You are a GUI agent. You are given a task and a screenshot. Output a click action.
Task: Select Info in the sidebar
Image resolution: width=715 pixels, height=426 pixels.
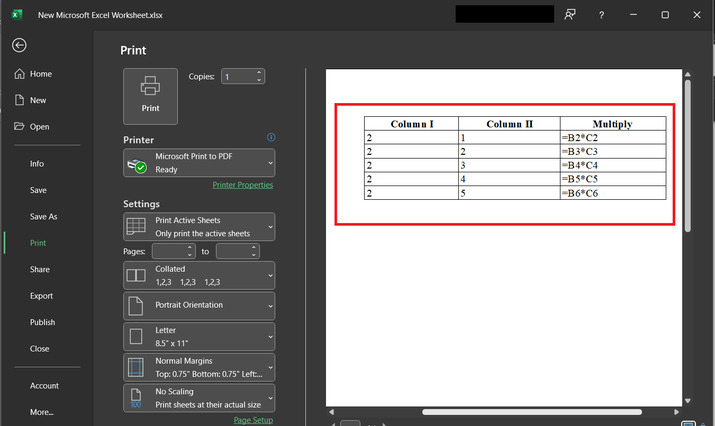37,164
